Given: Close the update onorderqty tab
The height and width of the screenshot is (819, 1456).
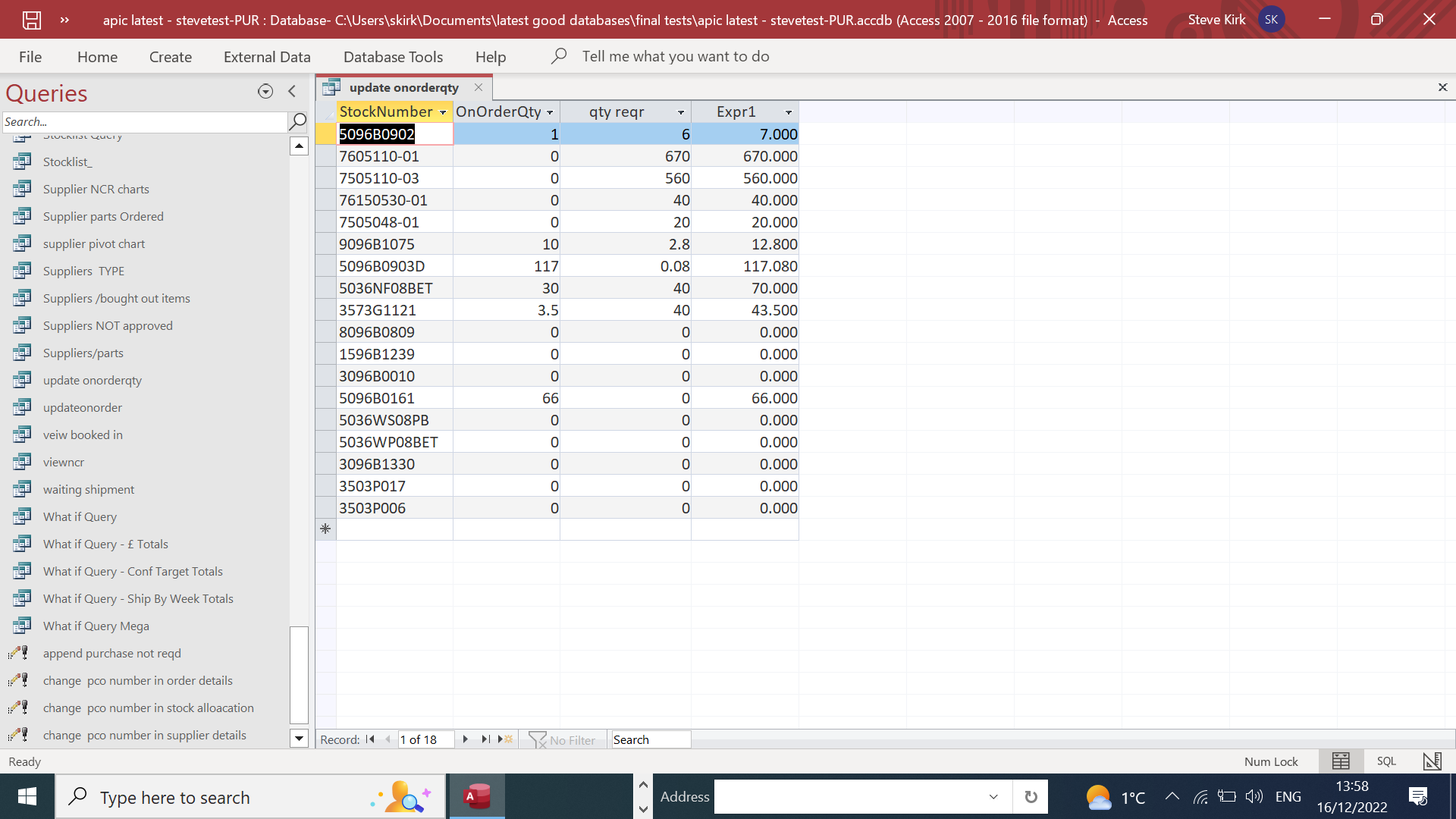Looking at the screenshot, I should pos(479,87).
